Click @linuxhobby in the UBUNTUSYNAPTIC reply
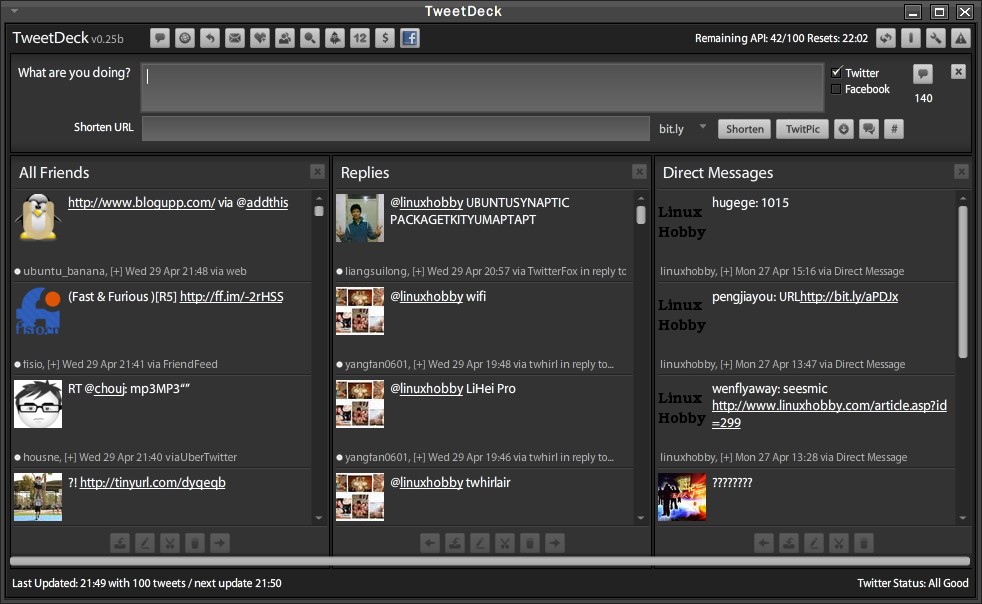 click(432, 202)
